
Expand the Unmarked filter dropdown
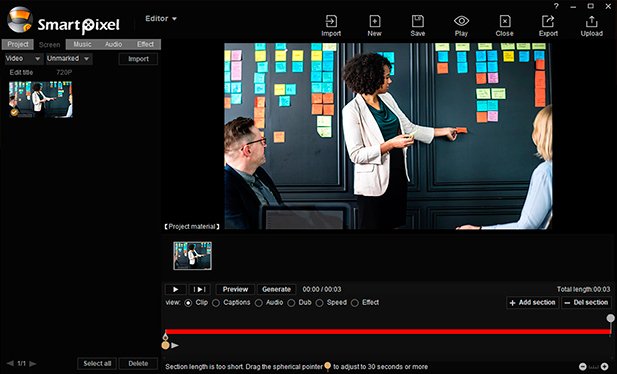(68, 59)
